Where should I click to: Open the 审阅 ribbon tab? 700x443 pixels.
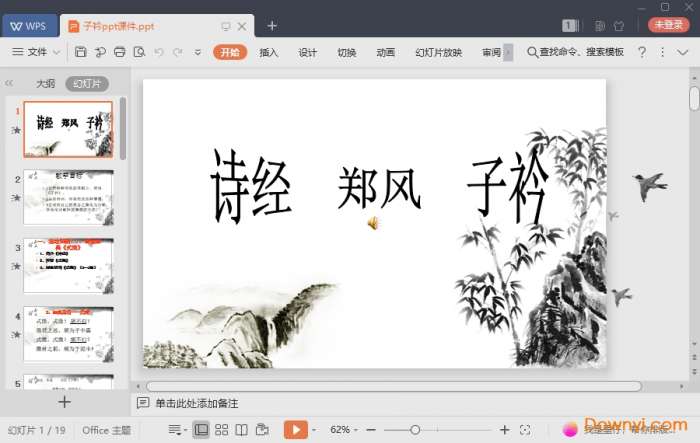click(x=491, y=52)
